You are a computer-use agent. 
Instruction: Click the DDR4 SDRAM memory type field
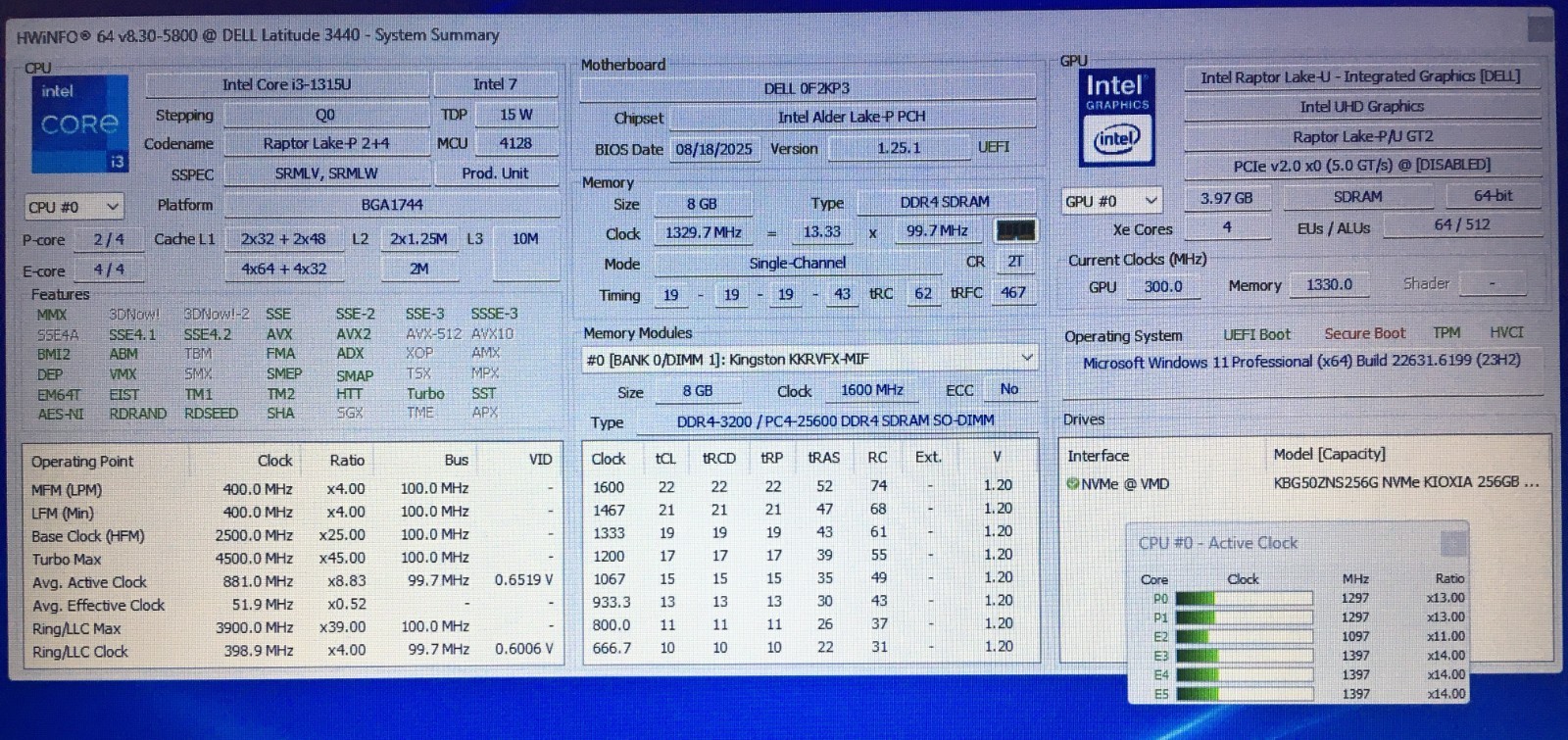(x=945, y=202)
